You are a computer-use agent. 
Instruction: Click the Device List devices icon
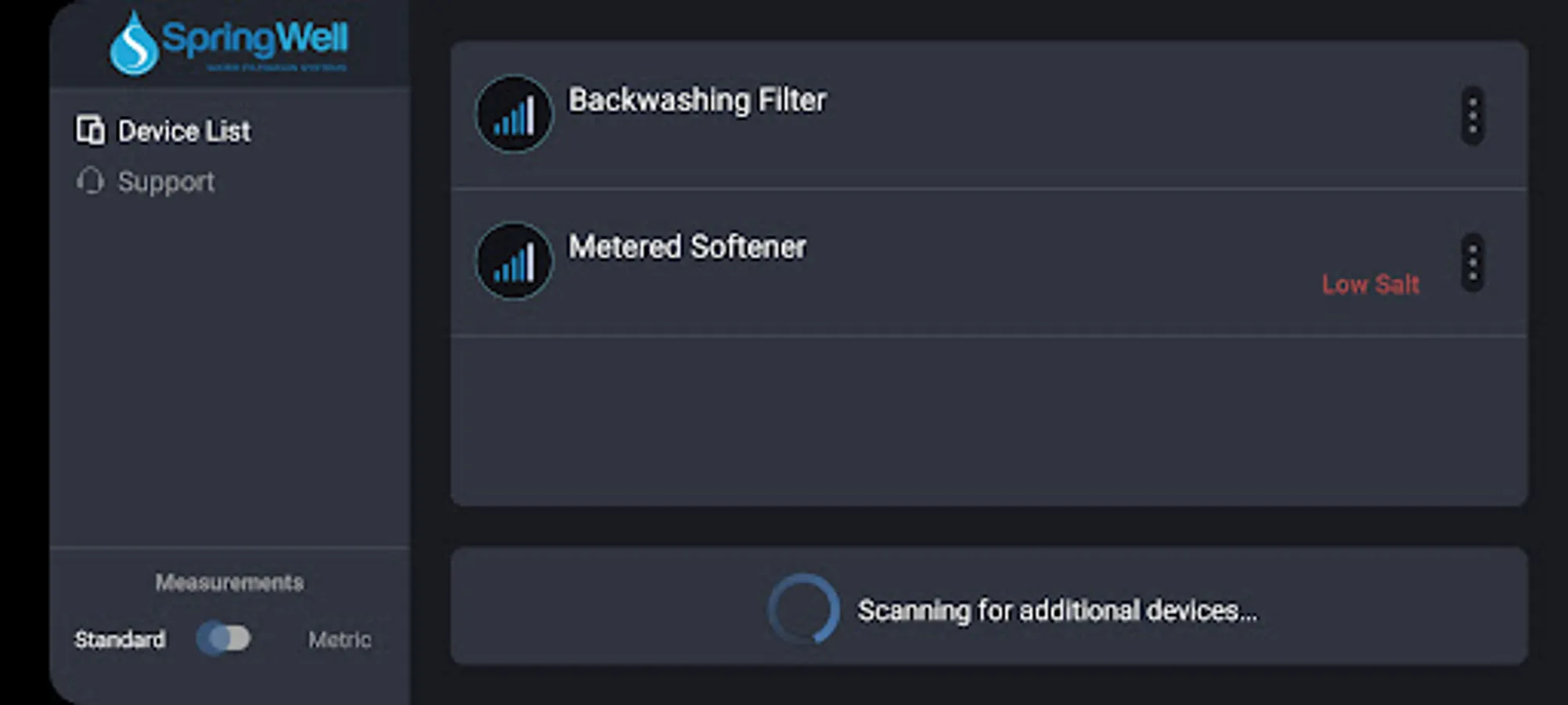pos(90,131)
